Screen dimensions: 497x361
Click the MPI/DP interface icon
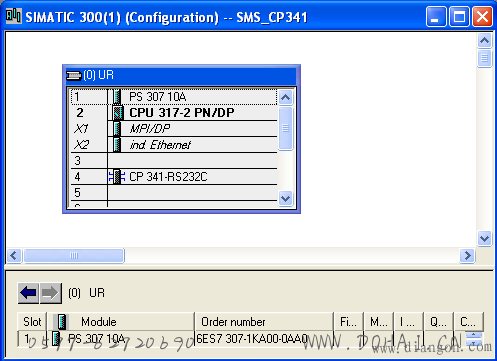117,128
